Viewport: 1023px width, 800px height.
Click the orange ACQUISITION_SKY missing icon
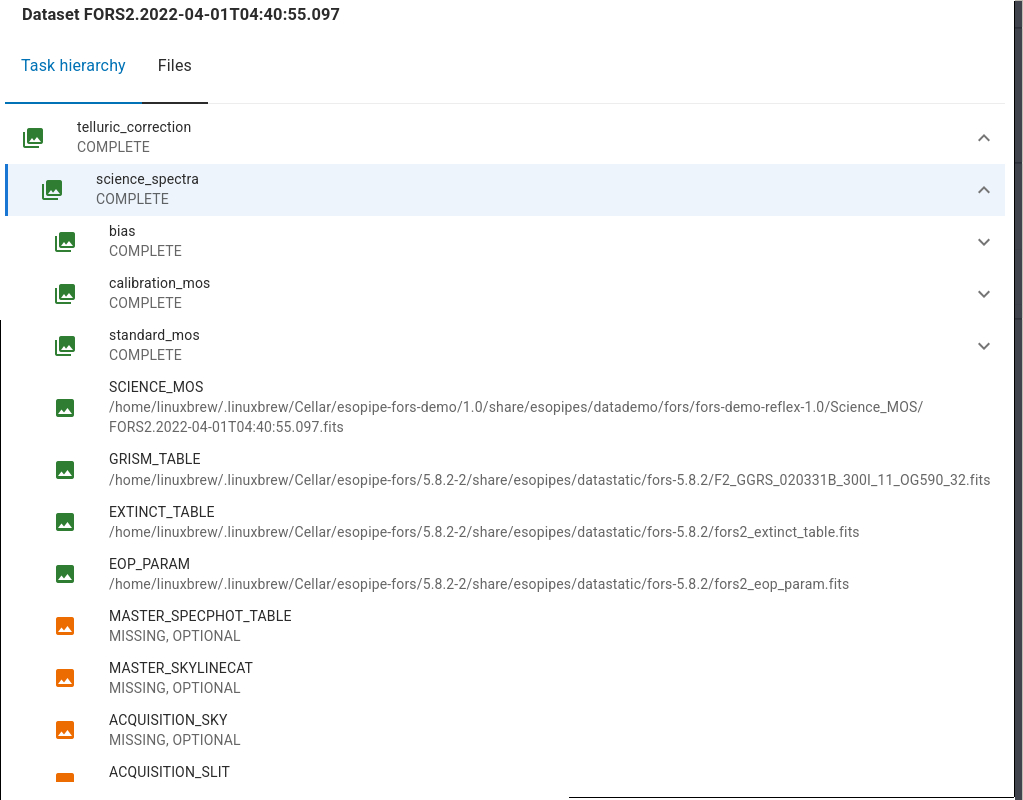65,730
